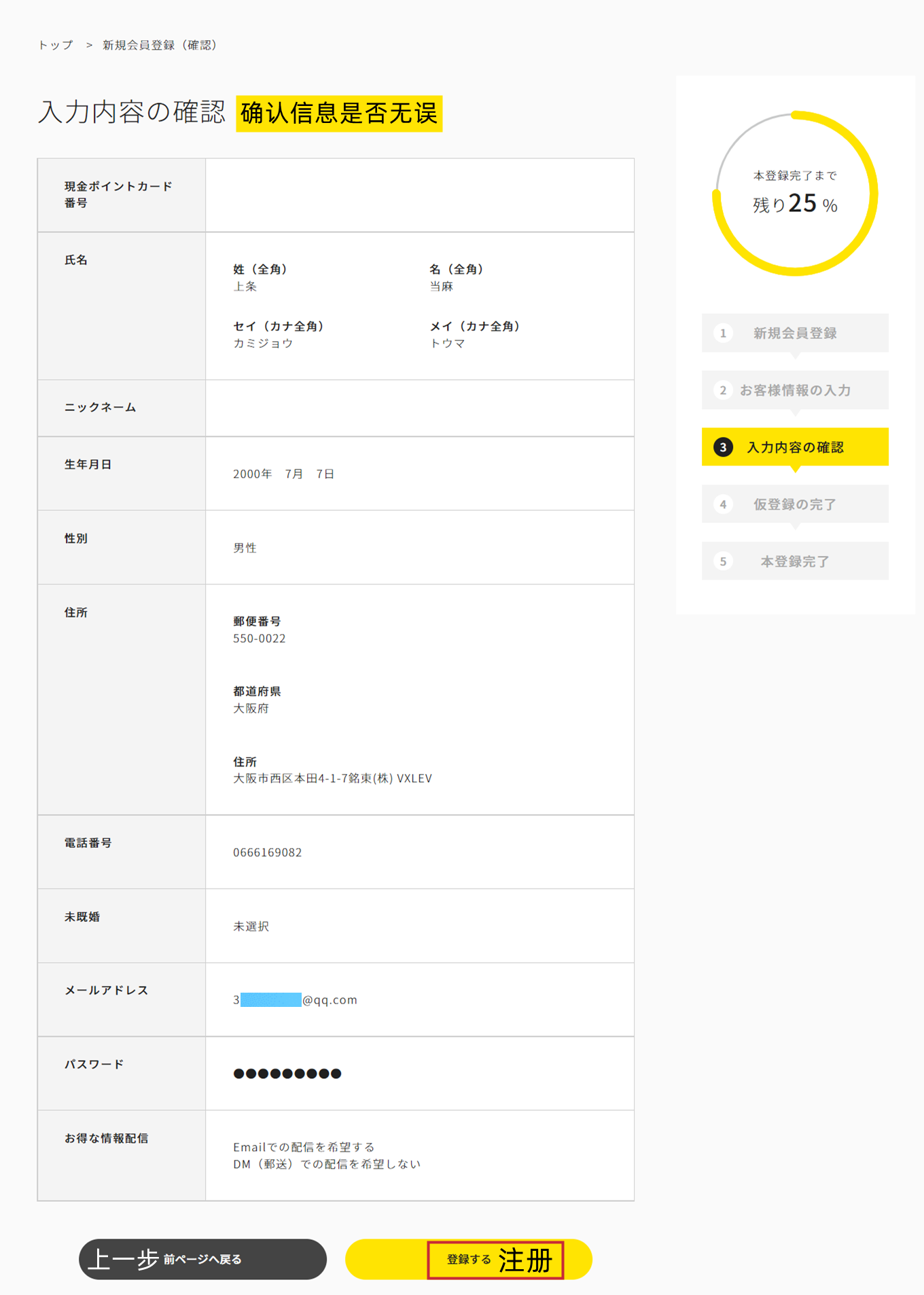Click the postal code 550-0022
The image size is (924, 1295).
(260, 639)
